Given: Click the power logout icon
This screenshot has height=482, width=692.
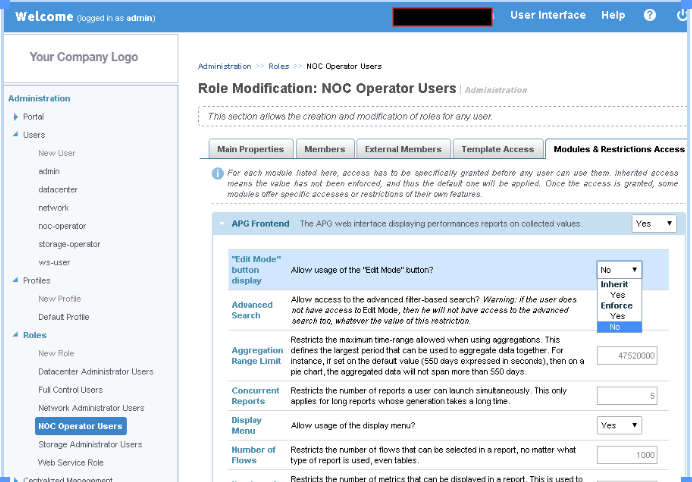Looking at the screenshot, I should pyautogui.click(x=681, y=16).
